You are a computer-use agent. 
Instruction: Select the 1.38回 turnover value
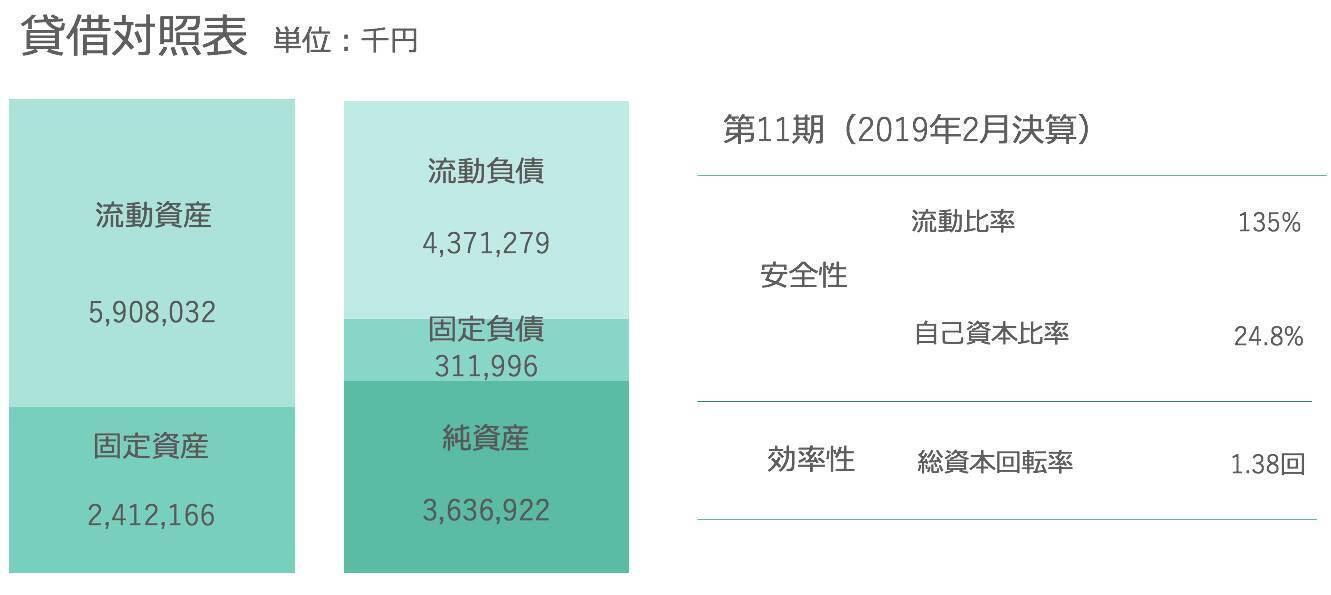tap(1267, 465)
